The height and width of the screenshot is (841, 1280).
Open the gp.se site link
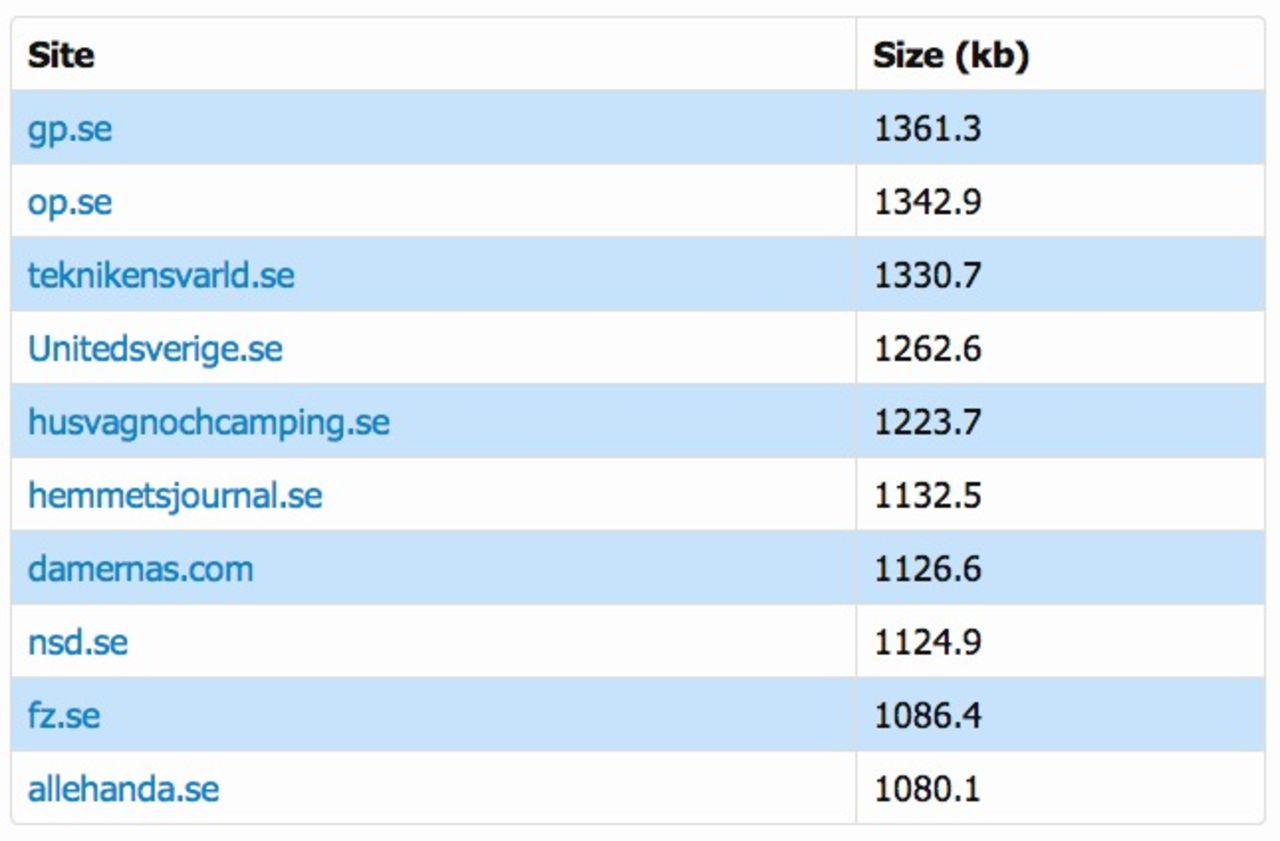[x=70, y=129]
